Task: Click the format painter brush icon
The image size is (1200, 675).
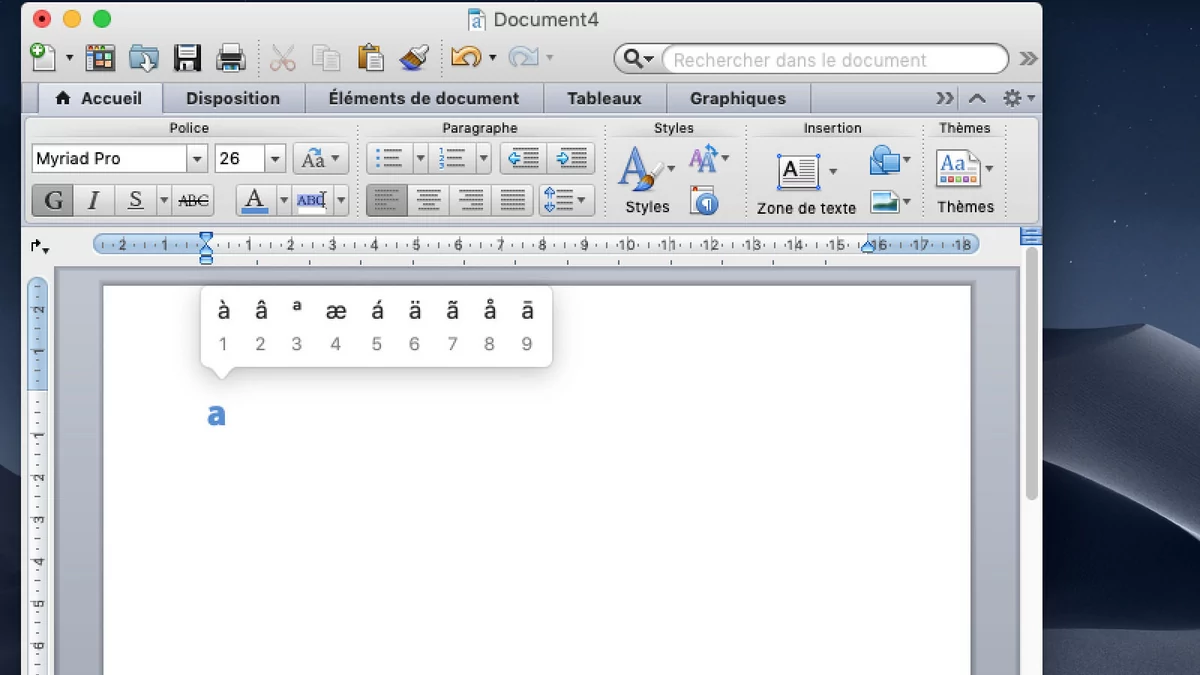Action: (x=414, y=58)
